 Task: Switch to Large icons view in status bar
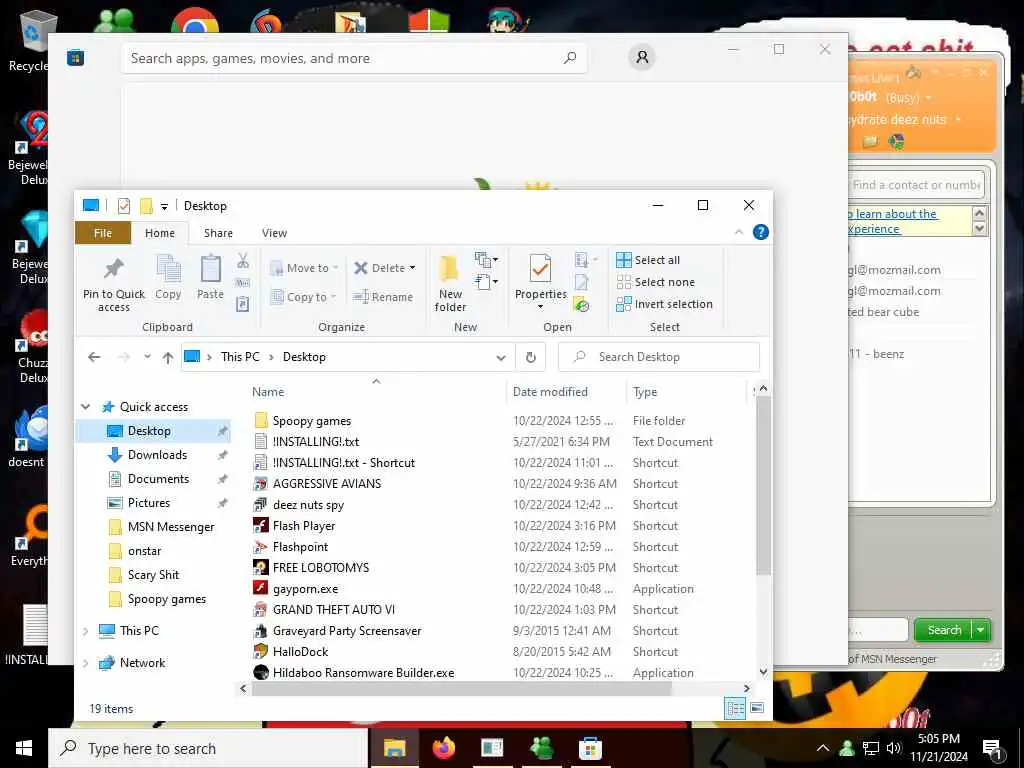tap(757, 709)
